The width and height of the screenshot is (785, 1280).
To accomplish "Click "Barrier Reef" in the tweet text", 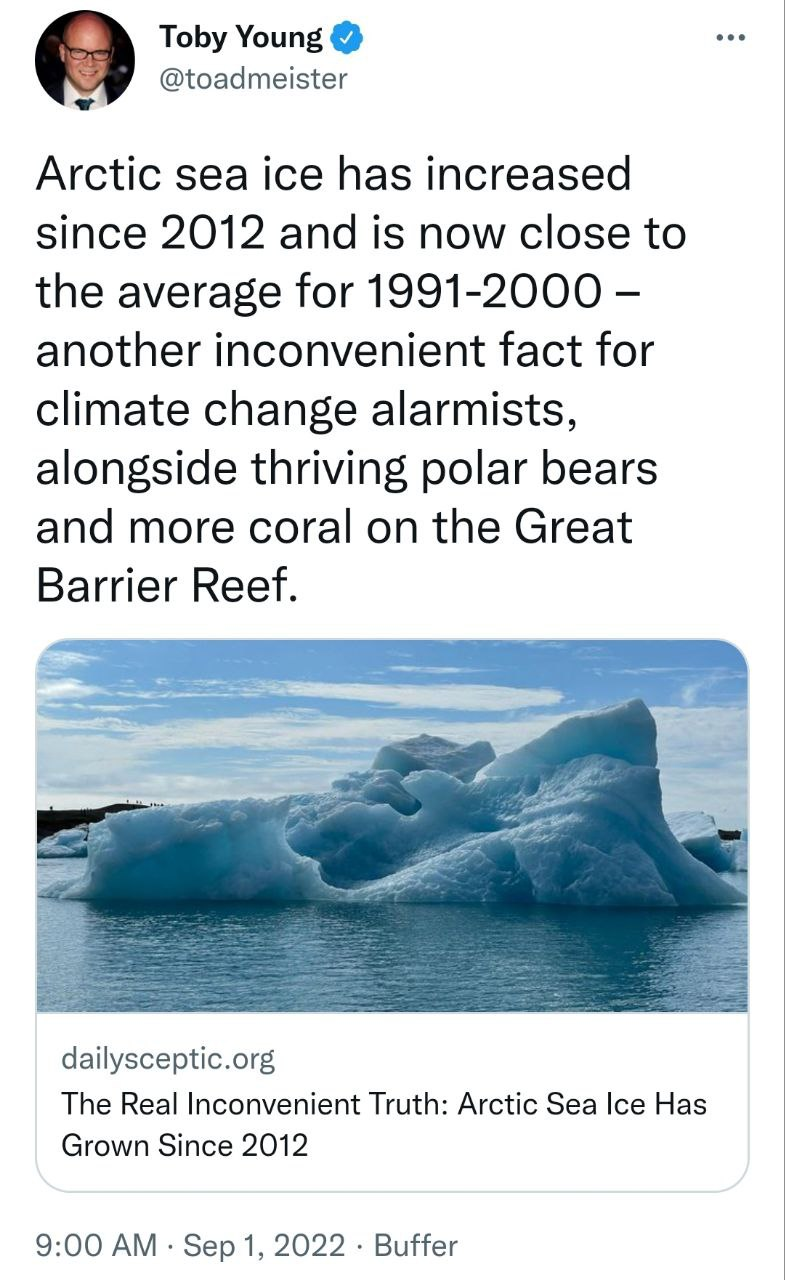I will [165, 585].
